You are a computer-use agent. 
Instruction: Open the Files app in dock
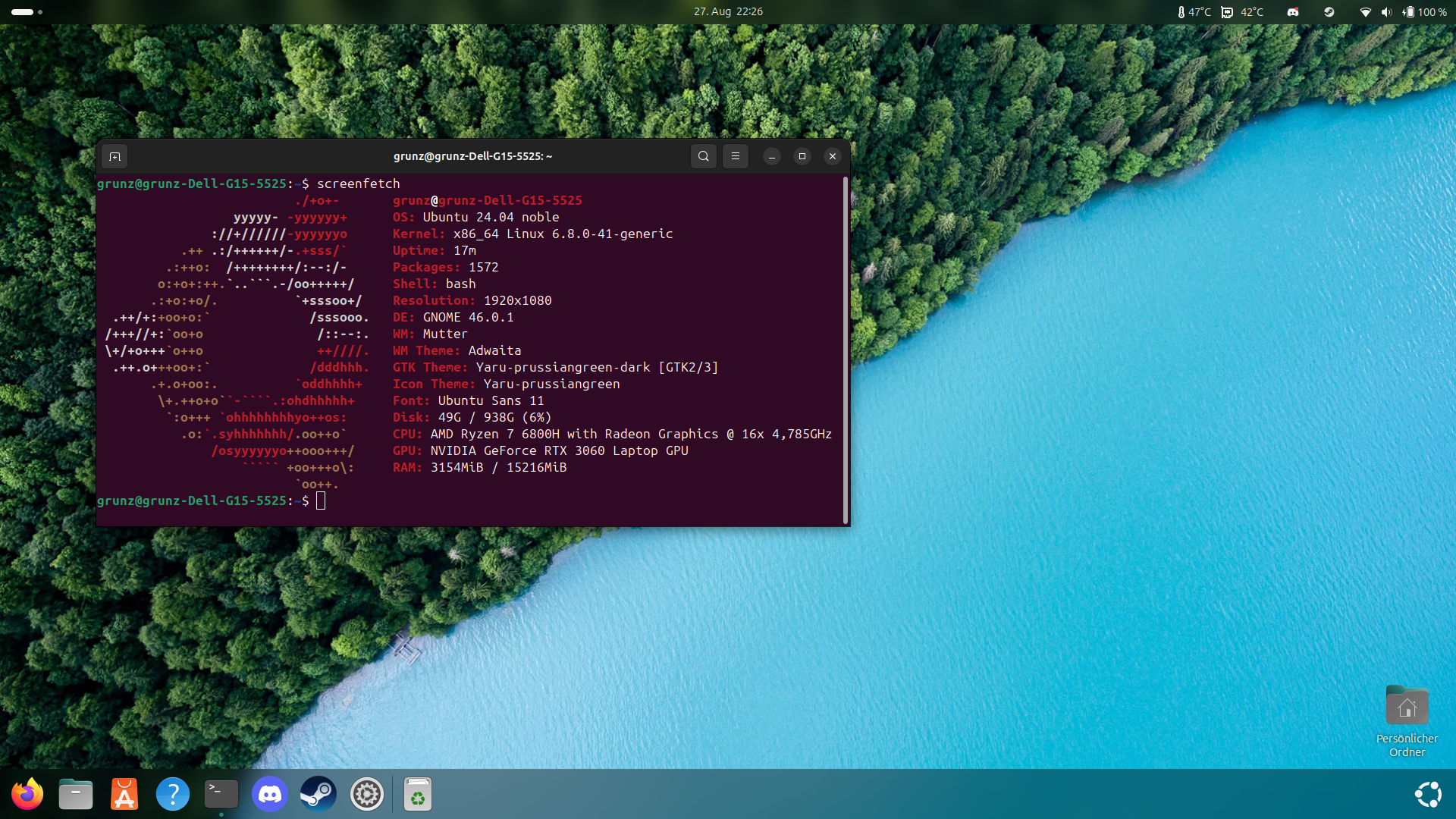point(76,794)
